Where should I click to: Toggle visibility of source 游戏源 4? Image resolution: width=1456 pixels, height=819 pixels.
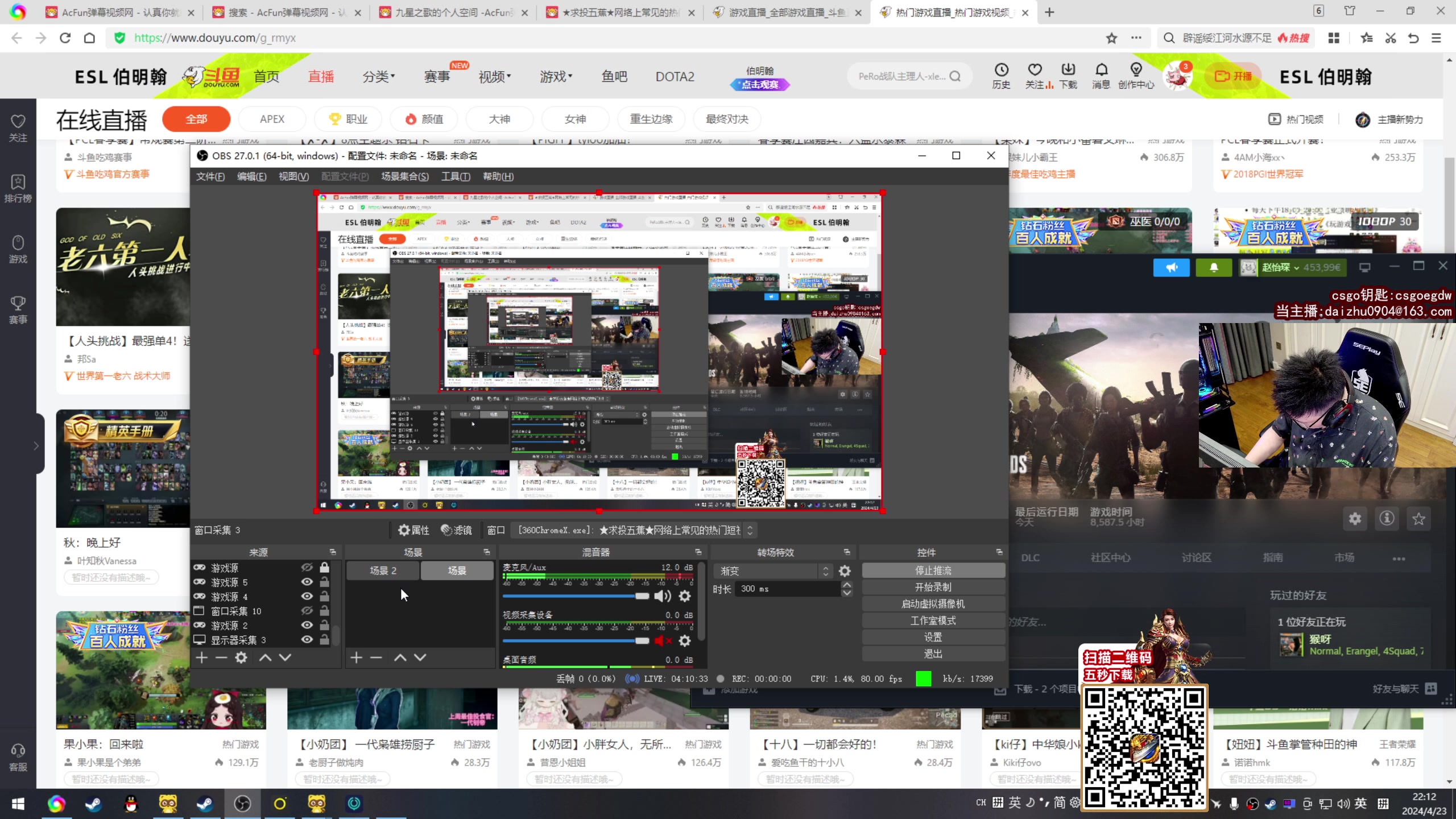(x=307, y=596)
